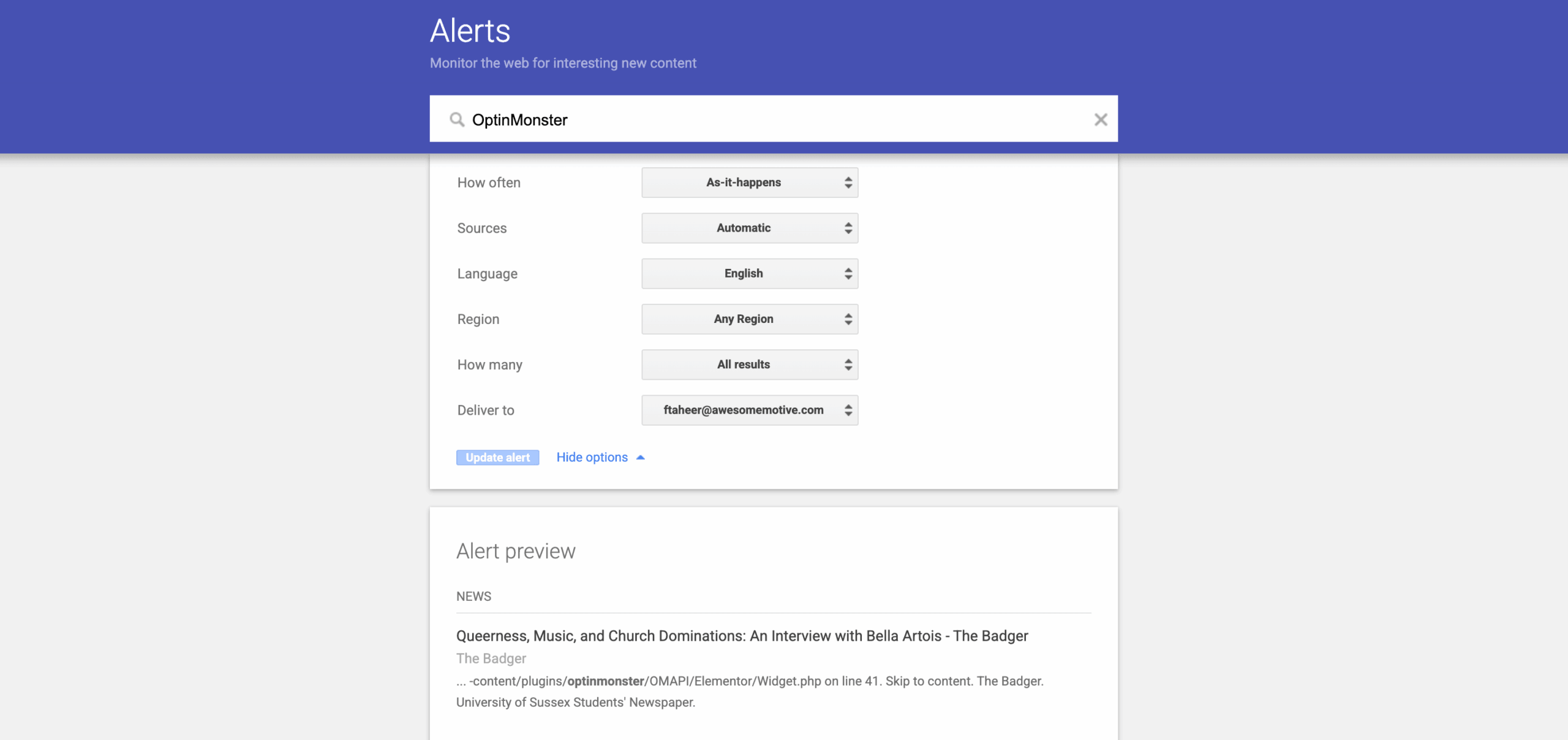
Task: Collapse settings with Hide options link
Action: point(600,457)
